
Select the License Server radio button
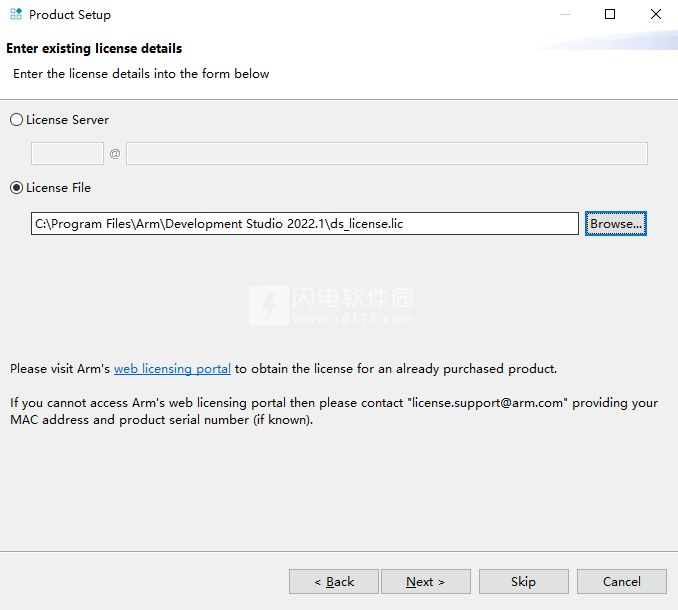16,120
